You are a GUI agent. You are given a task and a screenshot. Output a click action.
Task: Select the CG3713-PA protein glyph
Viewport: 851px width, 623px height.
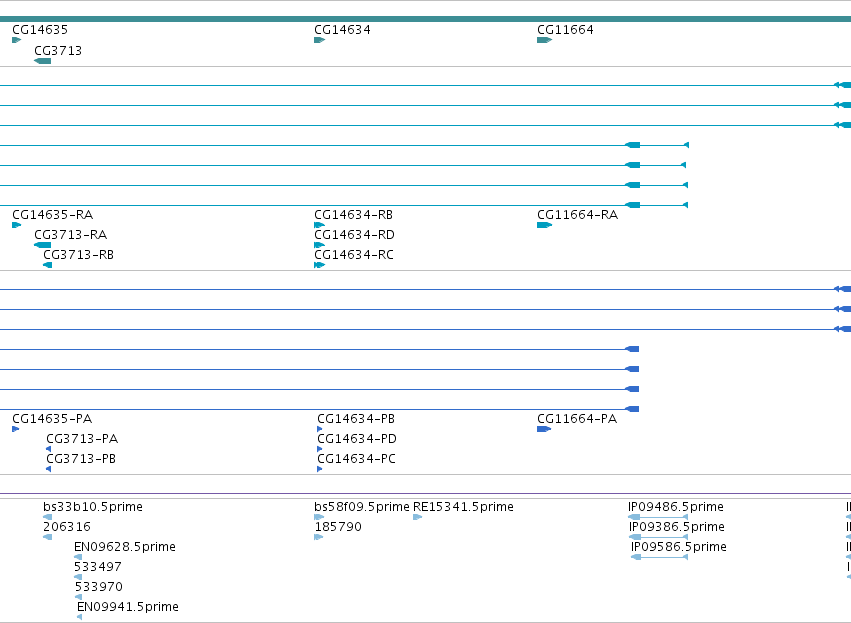click(49, 449)
